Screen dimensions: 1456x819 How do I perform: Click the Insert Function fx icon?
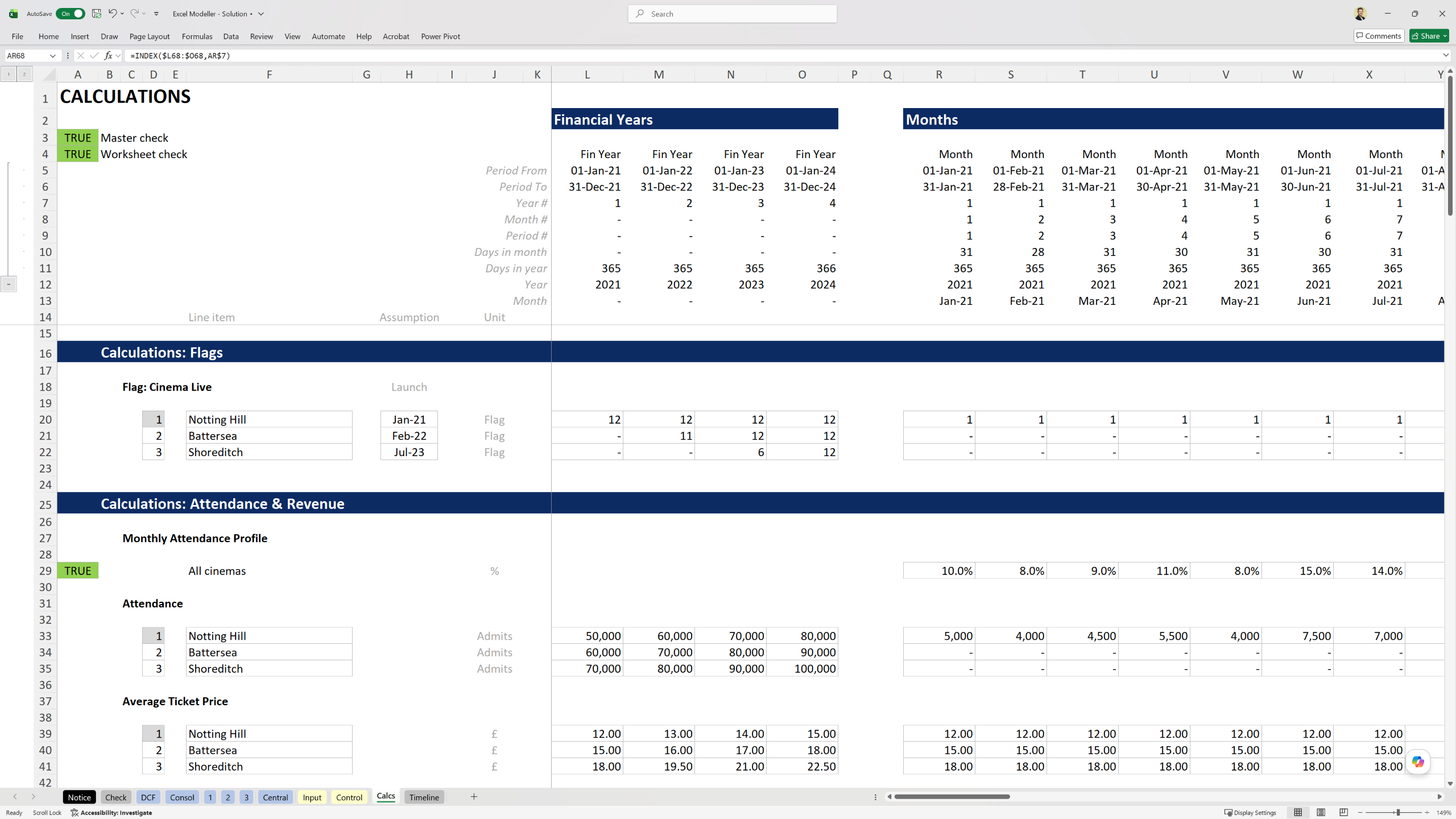(108, 56)
